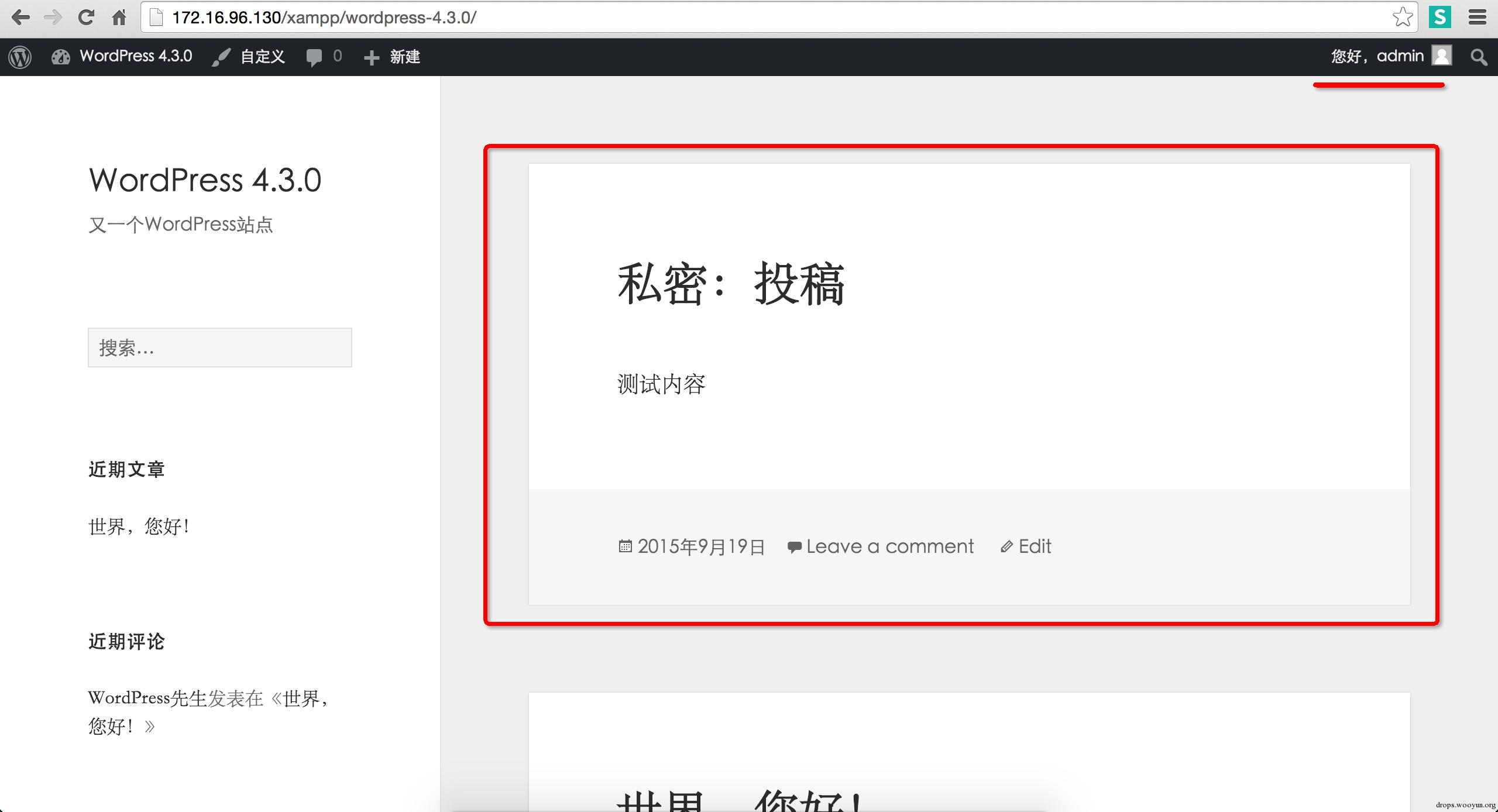Click Leave a comment link
The image size is (1498, 812).
889,546
